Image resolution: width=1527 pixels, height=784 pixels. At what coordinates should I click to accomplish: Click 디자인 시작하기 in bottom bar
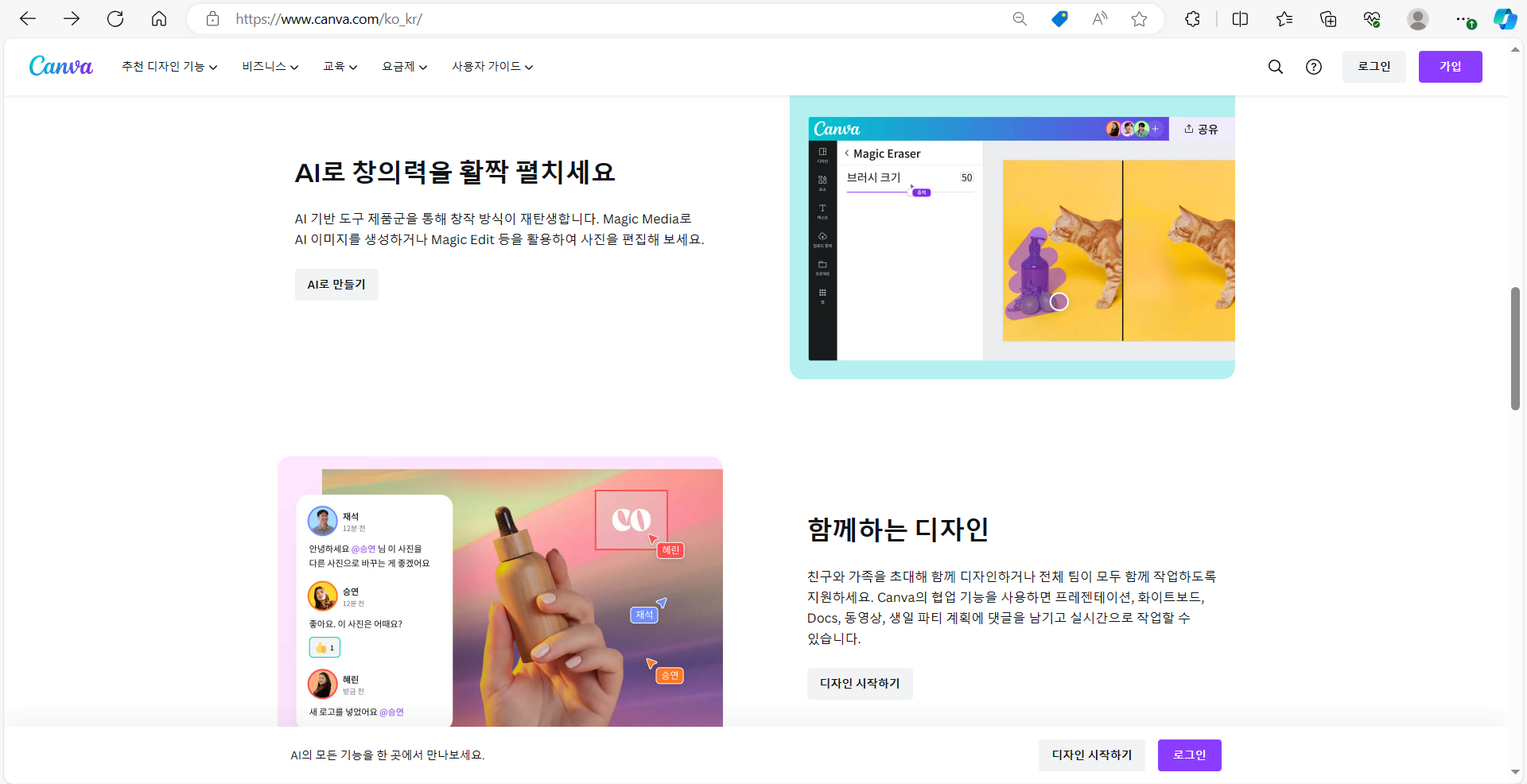tap(1092, 755)
